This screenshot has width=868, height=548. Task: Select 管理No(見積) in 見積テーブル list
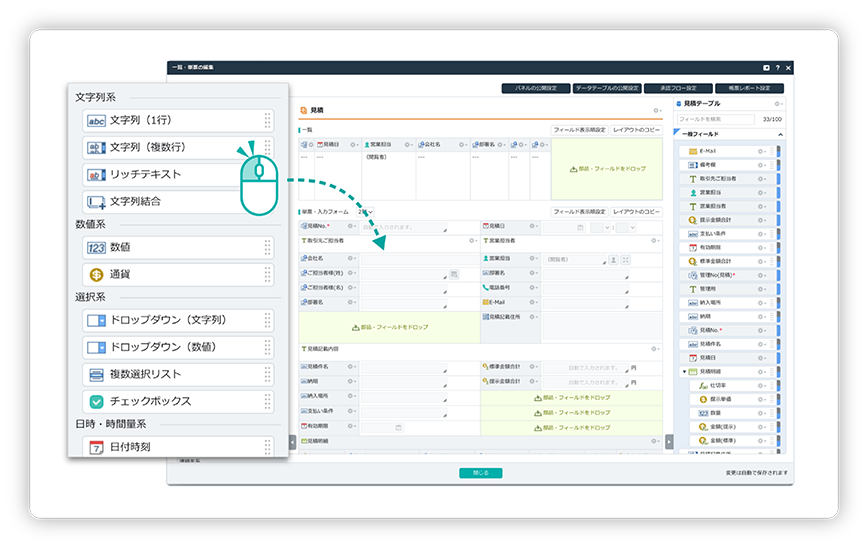coord(728,275)
